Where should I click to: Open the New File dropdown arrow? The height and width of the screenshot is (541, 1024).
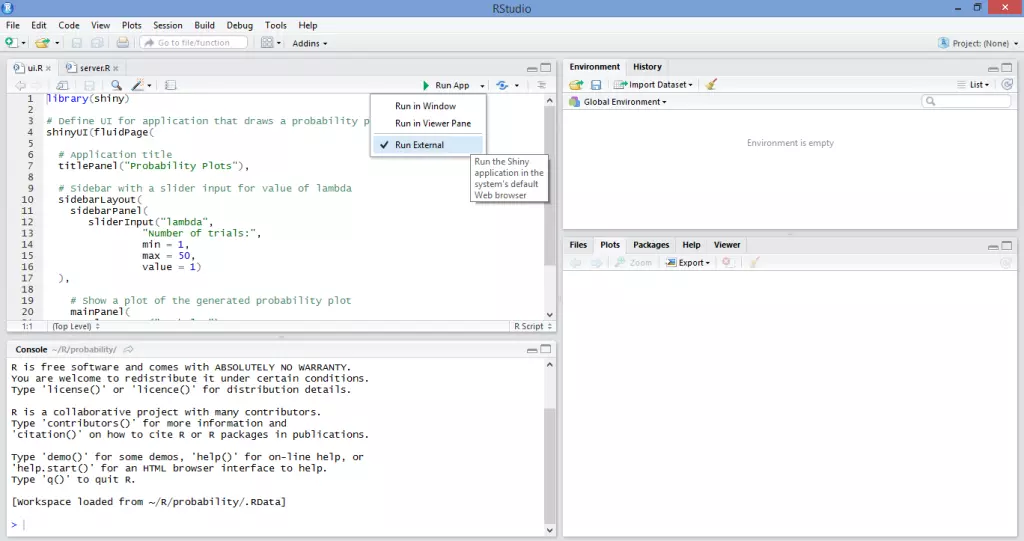coord(24,43)
